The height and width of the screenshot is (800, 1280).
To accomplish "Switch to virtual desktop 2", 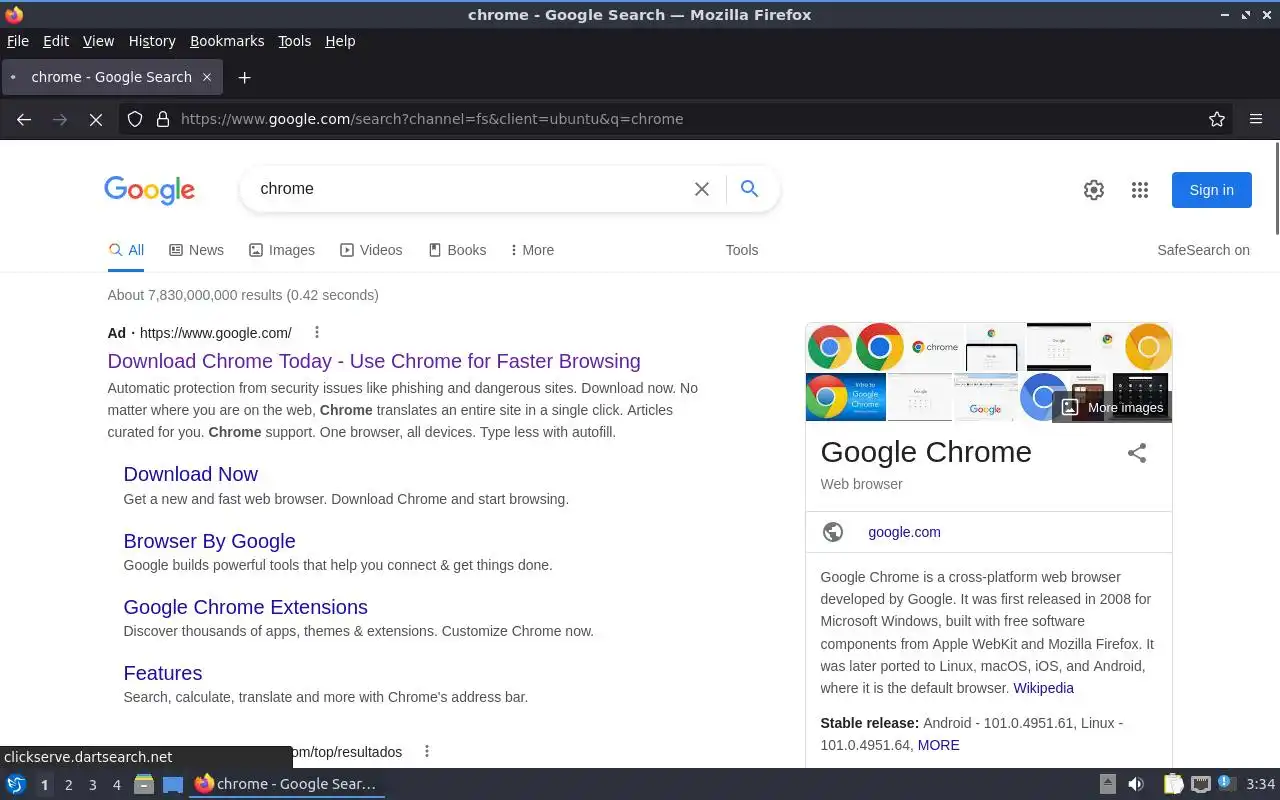I will tap(68, 785).
